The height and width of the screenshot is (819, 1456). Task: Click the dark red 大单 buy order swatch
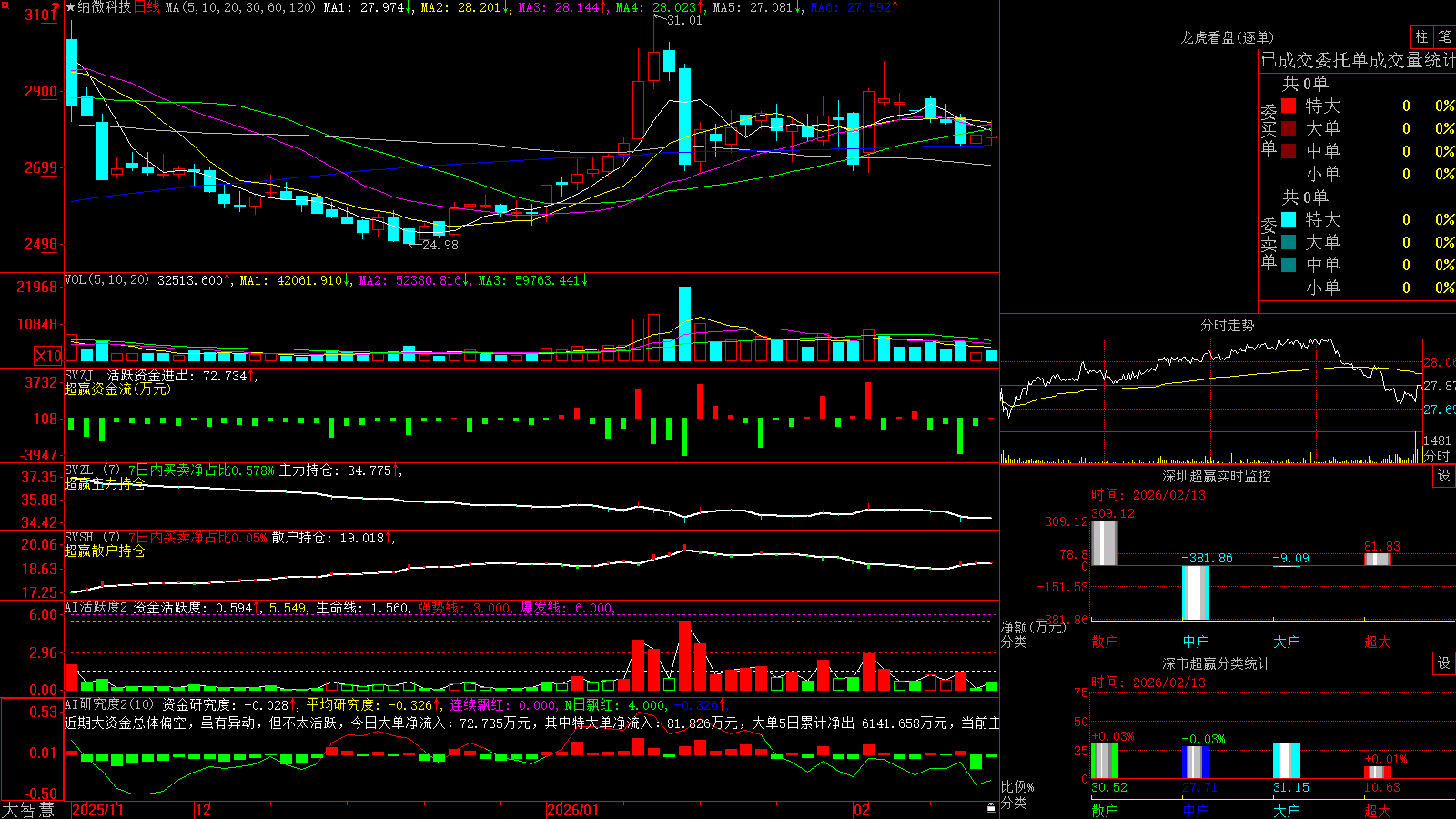tap(1289, 128)
